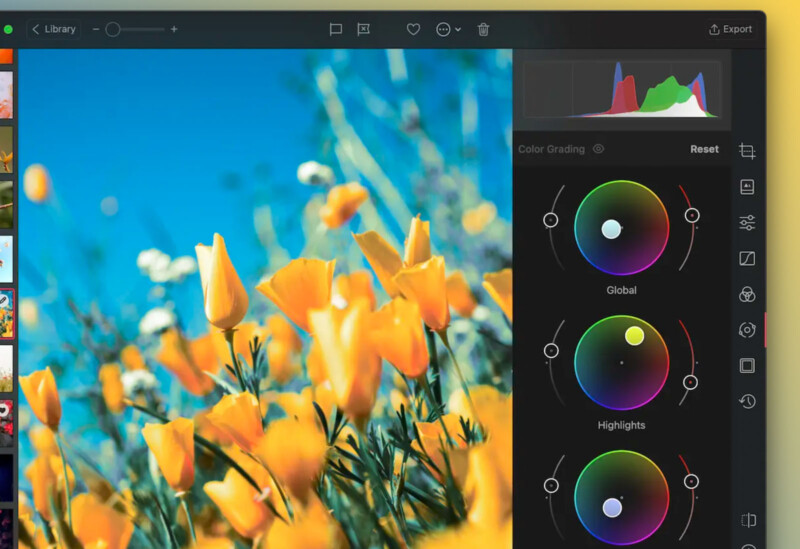Click the zoom slider handle
The height and width of the screenshot is (549, 800).
click(113, 30)
